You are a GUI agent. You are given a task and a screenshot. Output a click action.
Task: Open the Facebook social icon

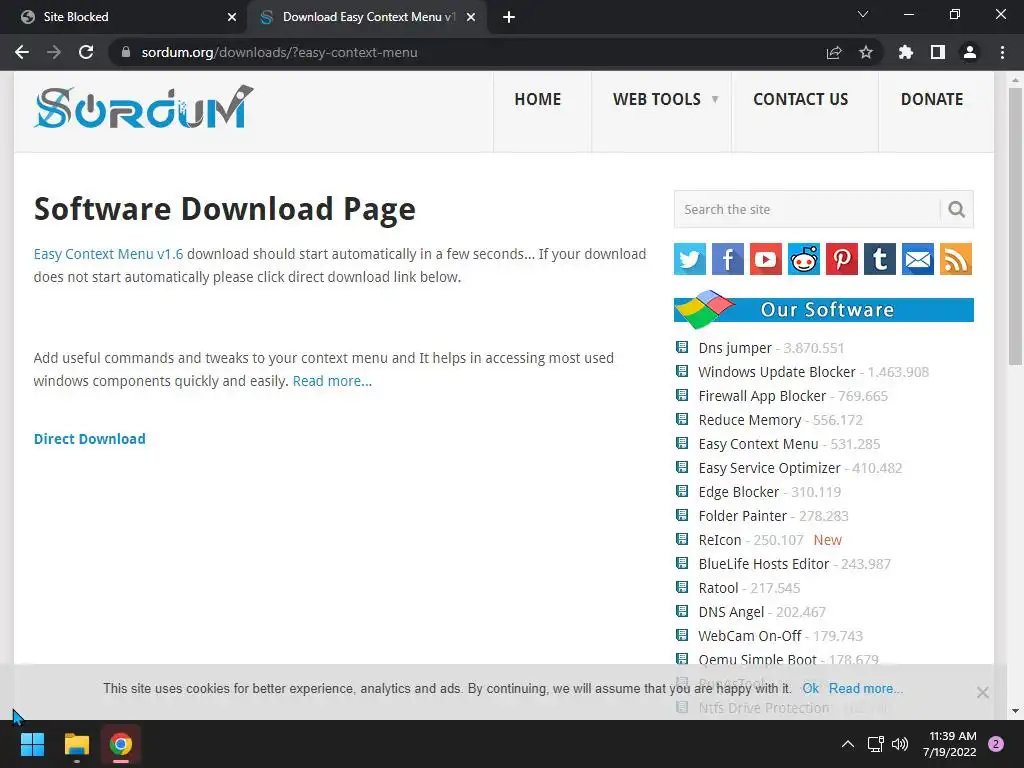728,259
